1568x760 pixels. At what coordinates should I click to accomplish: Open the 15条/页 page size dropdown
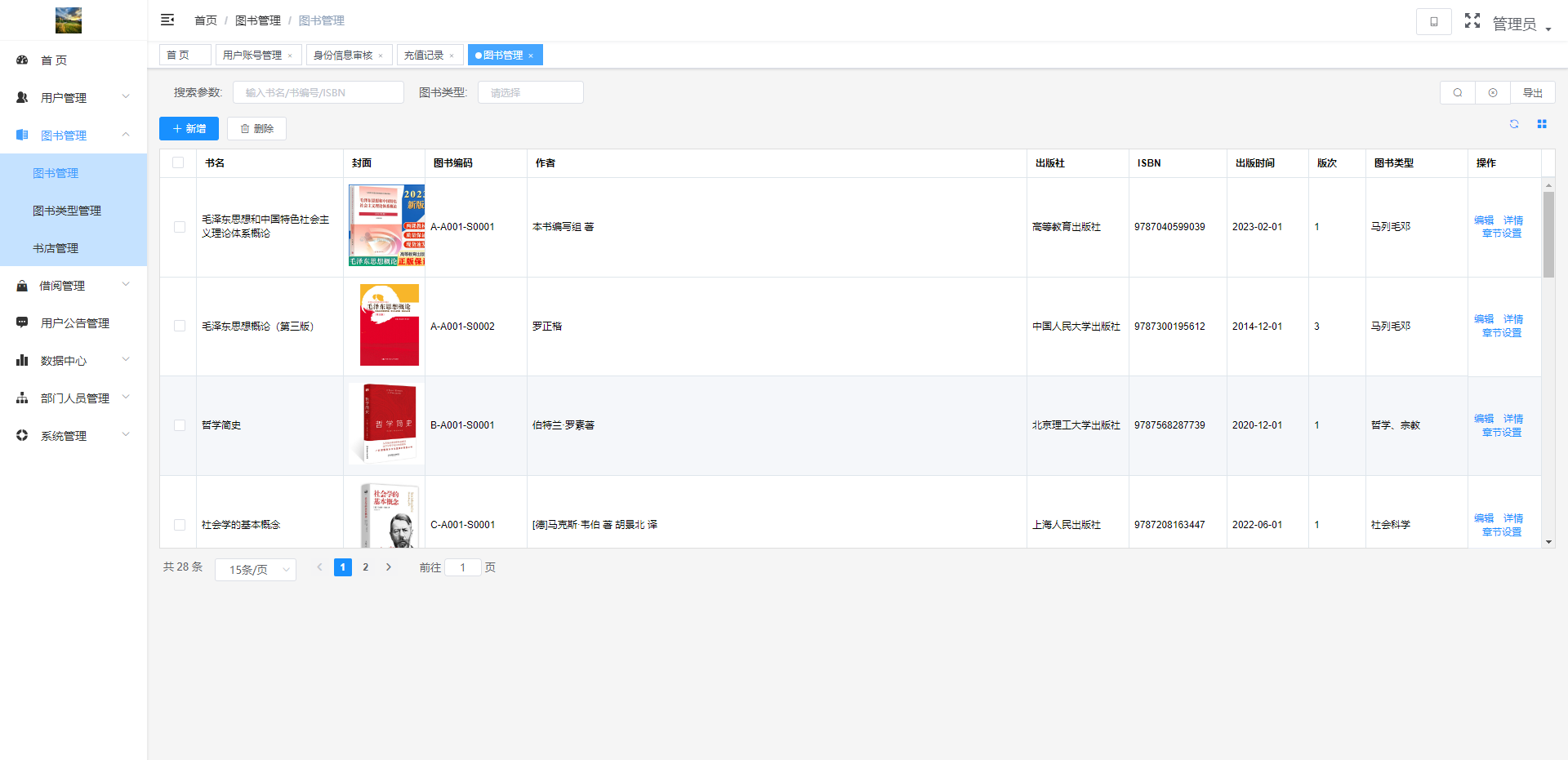[255, 570]
